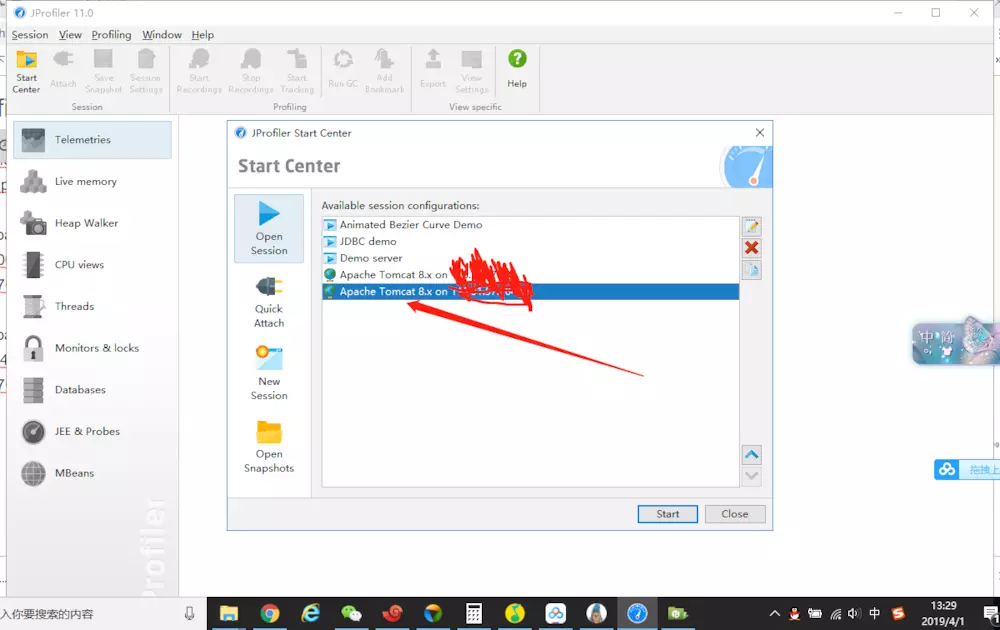1000x630 pixels.
Task: Select the Open Session tab in Start Center
Action: coord(269,229)
